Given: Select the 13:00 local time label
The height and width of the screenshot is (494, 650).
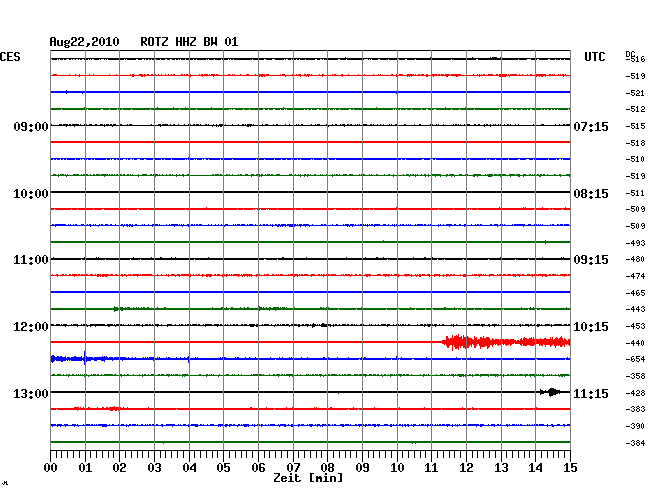Looking at the screenshot, I should (x=31, y=393).
